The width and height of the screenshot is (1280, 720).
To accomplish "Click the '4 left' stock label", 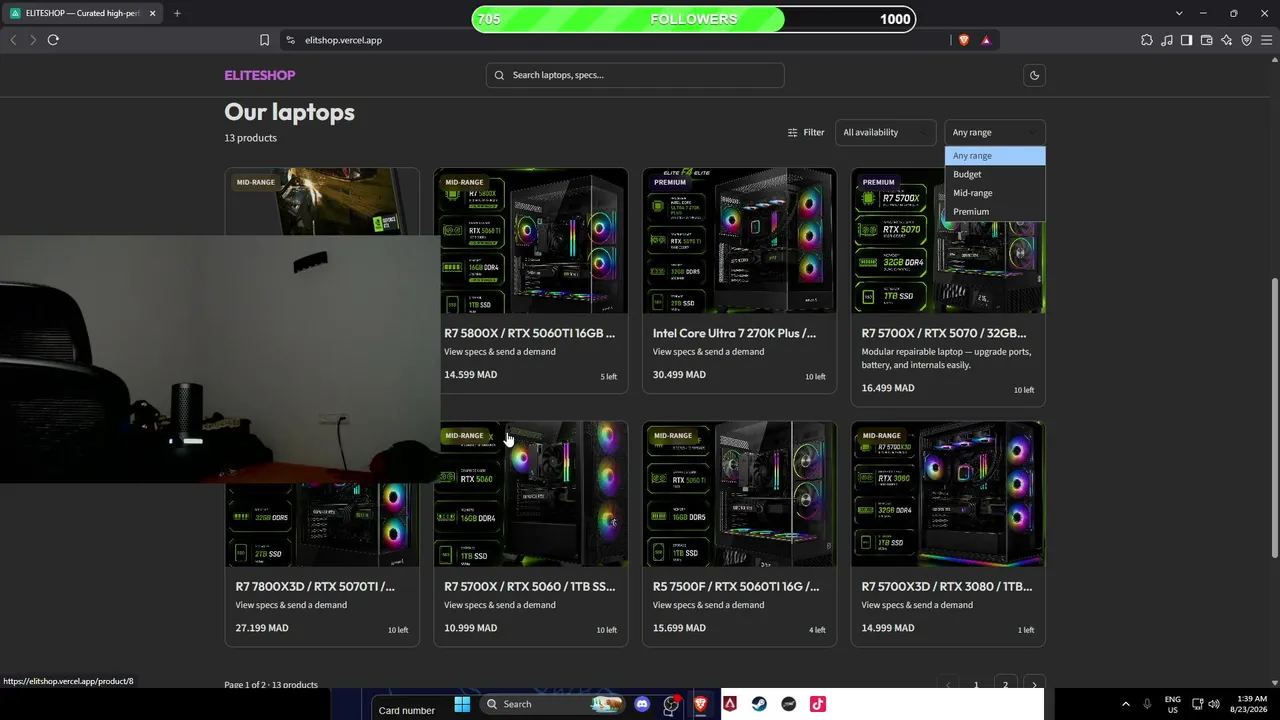I will (818, 631).
